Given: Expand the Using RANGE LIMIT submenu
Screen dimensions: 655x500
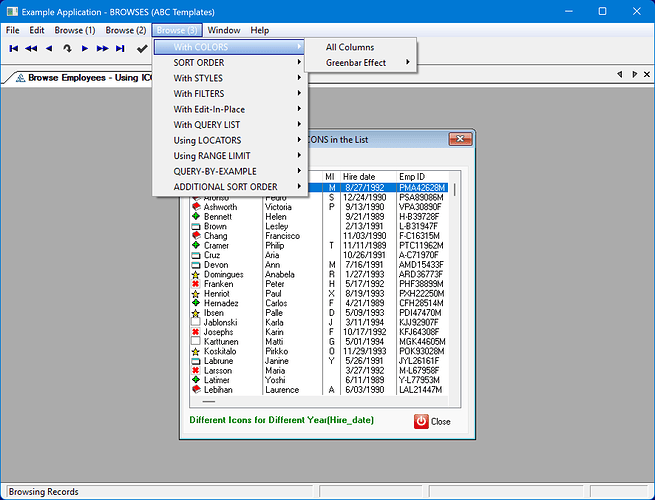Looking at the screenshot, I should tap(229, 155).
